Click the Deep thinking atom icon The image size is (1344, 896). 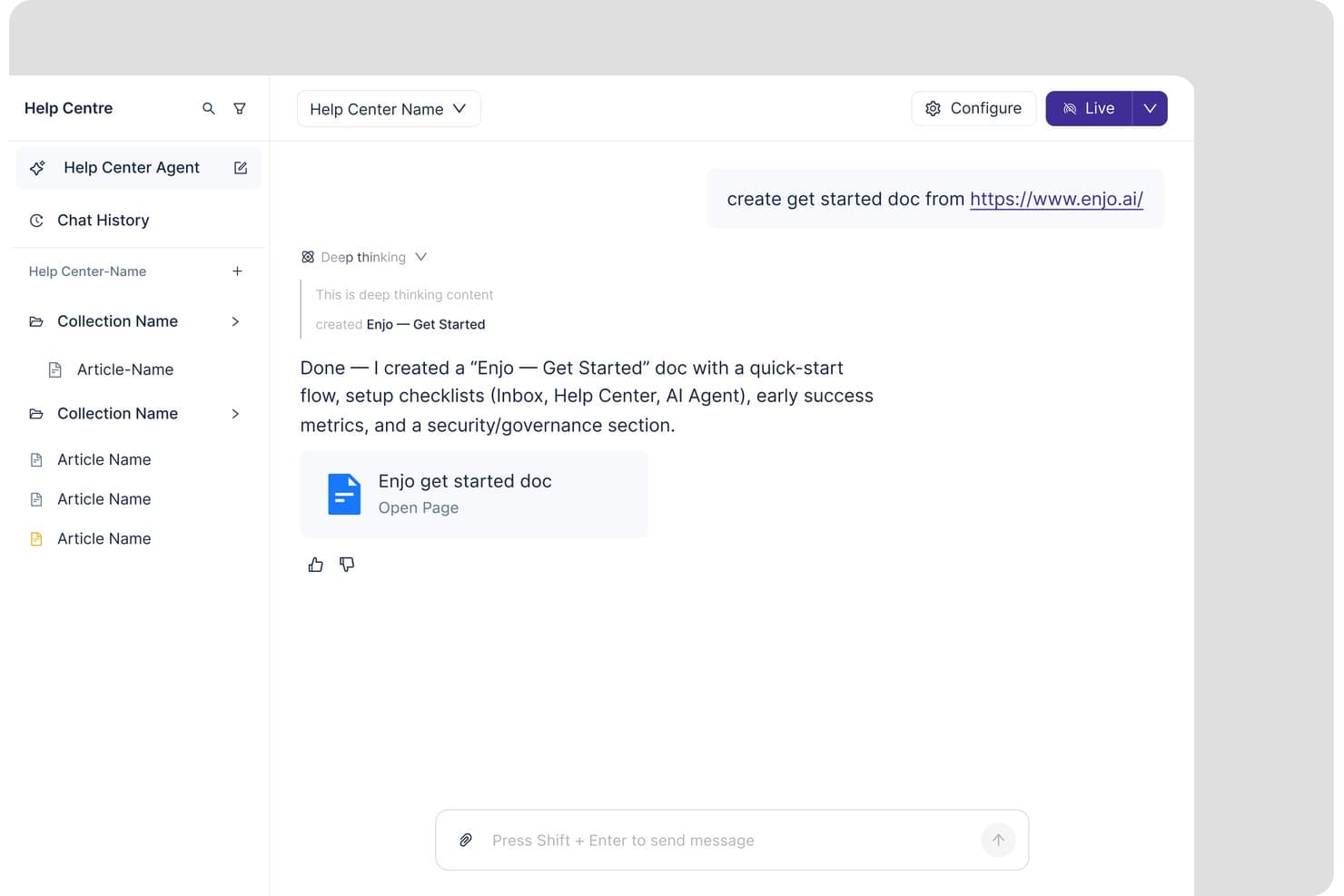[x=308, y=258]
